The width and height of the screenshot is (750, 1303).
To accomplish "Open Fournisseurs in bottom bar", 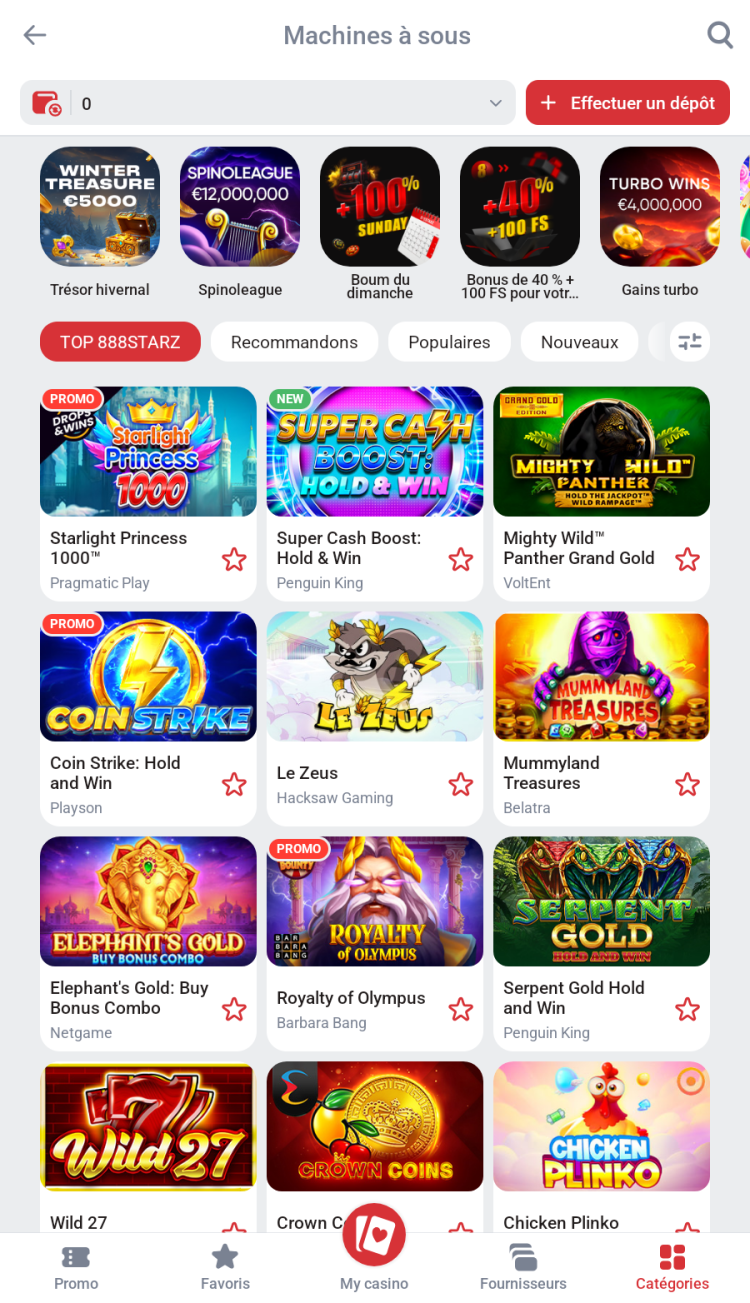I will pyautogui.click(x=523, y=1257).
